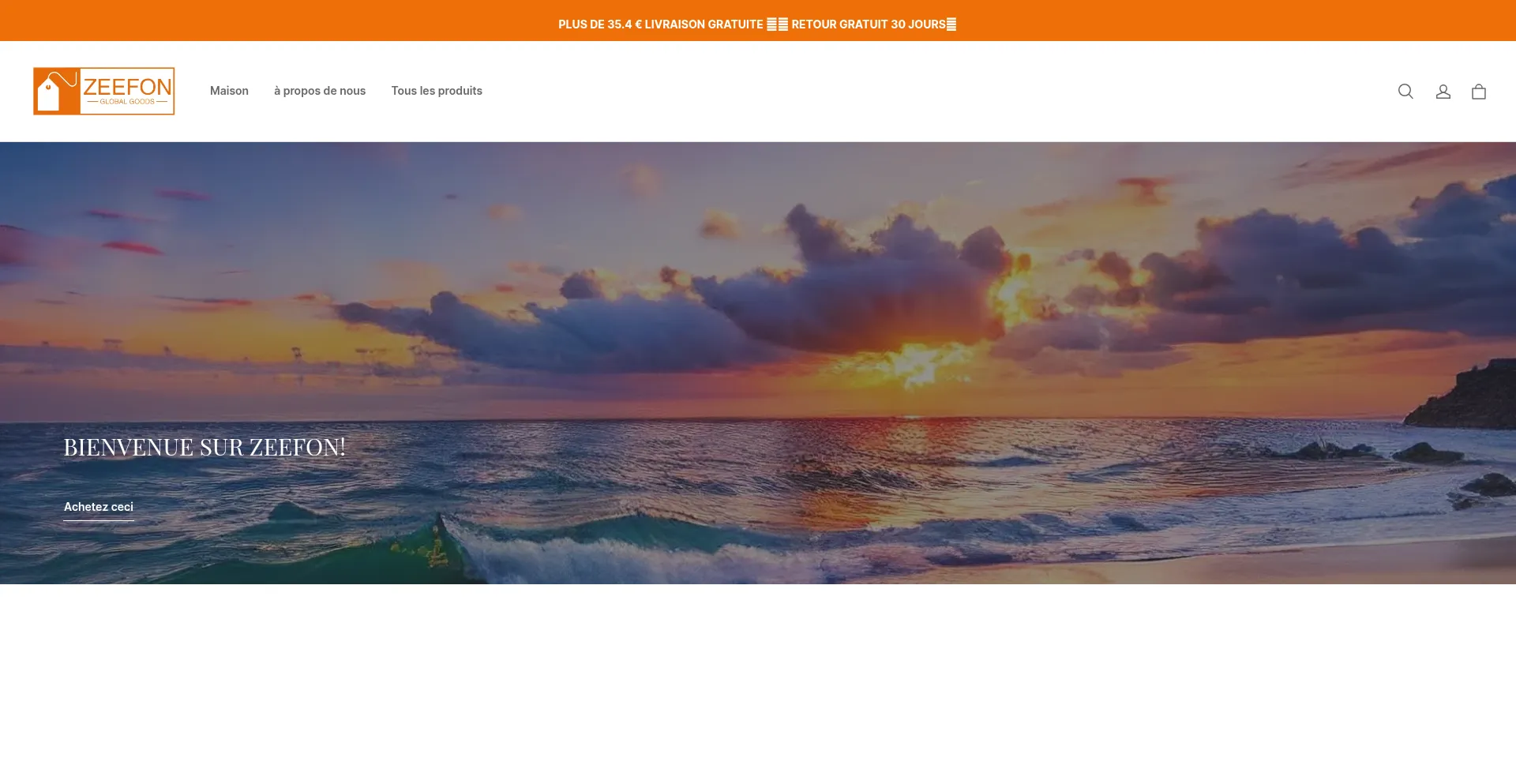1516x784 pixels.
Task: Click the RETOUR GRATUIT 30 JOURS text
Action: coord(868,24)
